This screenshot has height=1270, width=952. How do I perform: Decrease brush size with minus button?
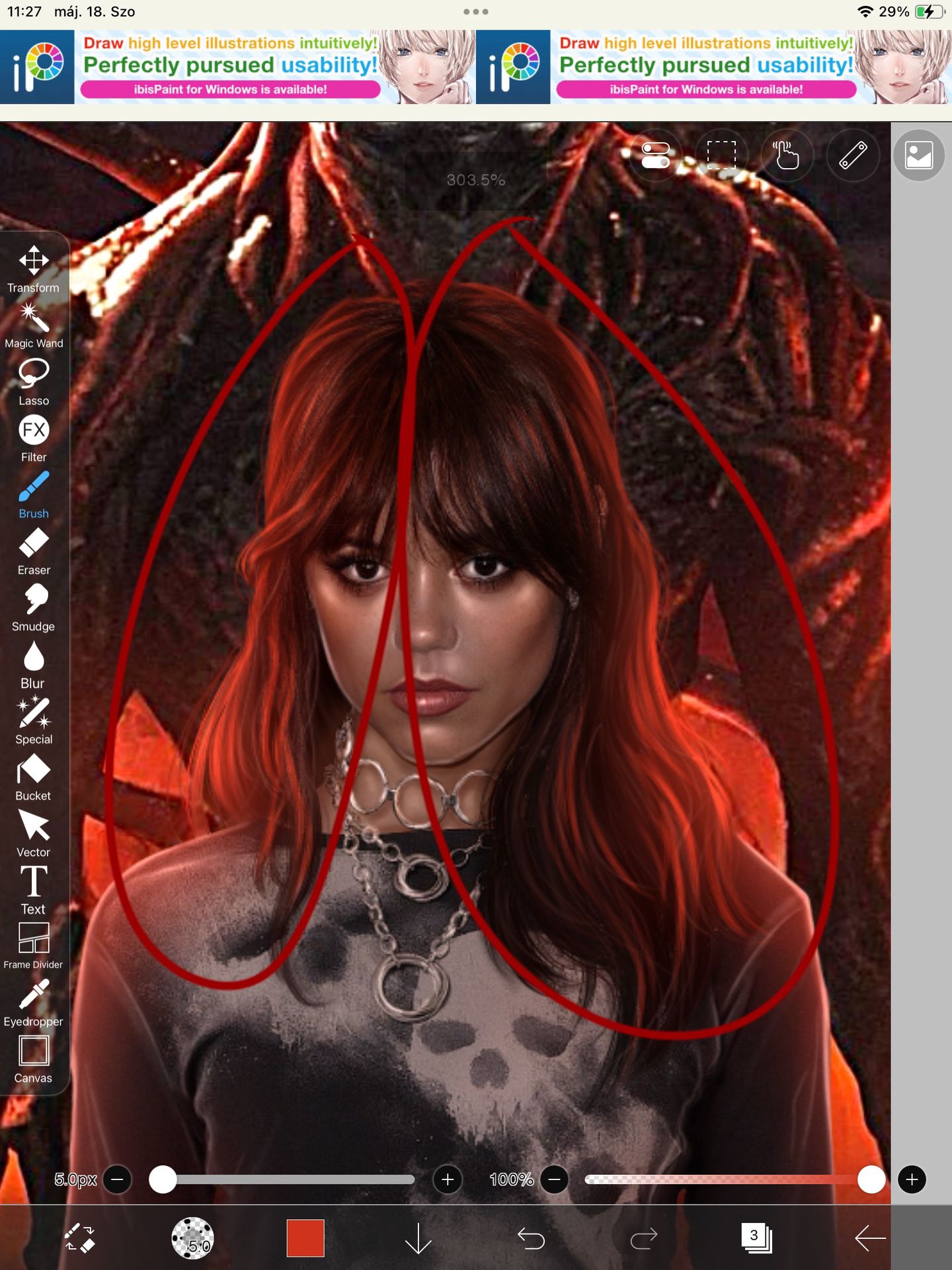tap(118, 1179)
